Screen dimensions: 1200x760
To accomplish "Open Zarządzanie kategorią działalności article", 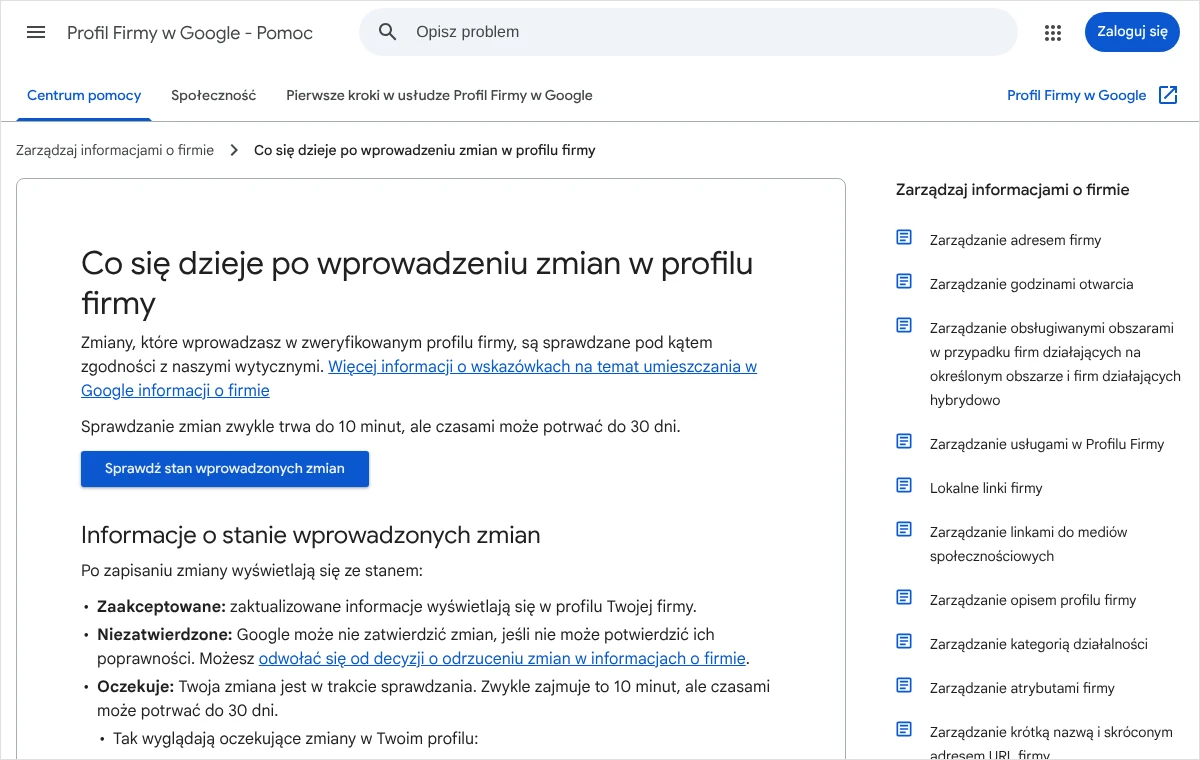I will click(x=1038, y=644).
